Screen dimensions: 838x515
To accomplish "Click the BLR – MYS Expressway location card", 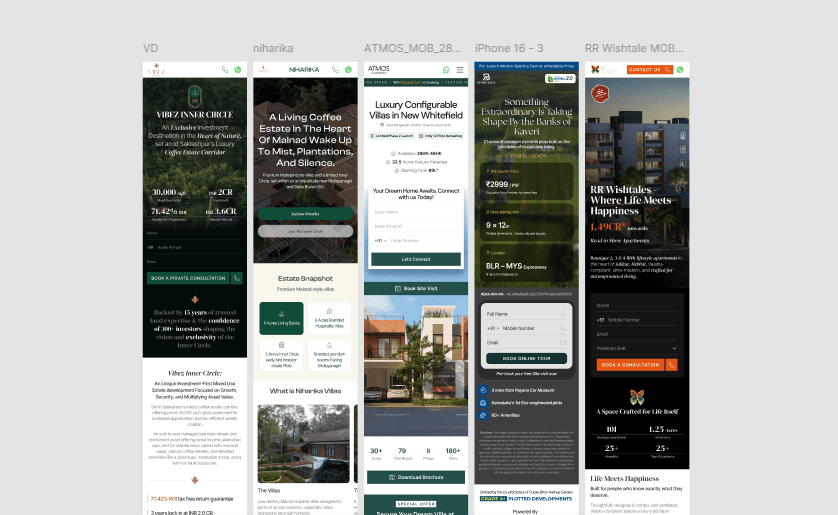I will (x=526, y=263).
